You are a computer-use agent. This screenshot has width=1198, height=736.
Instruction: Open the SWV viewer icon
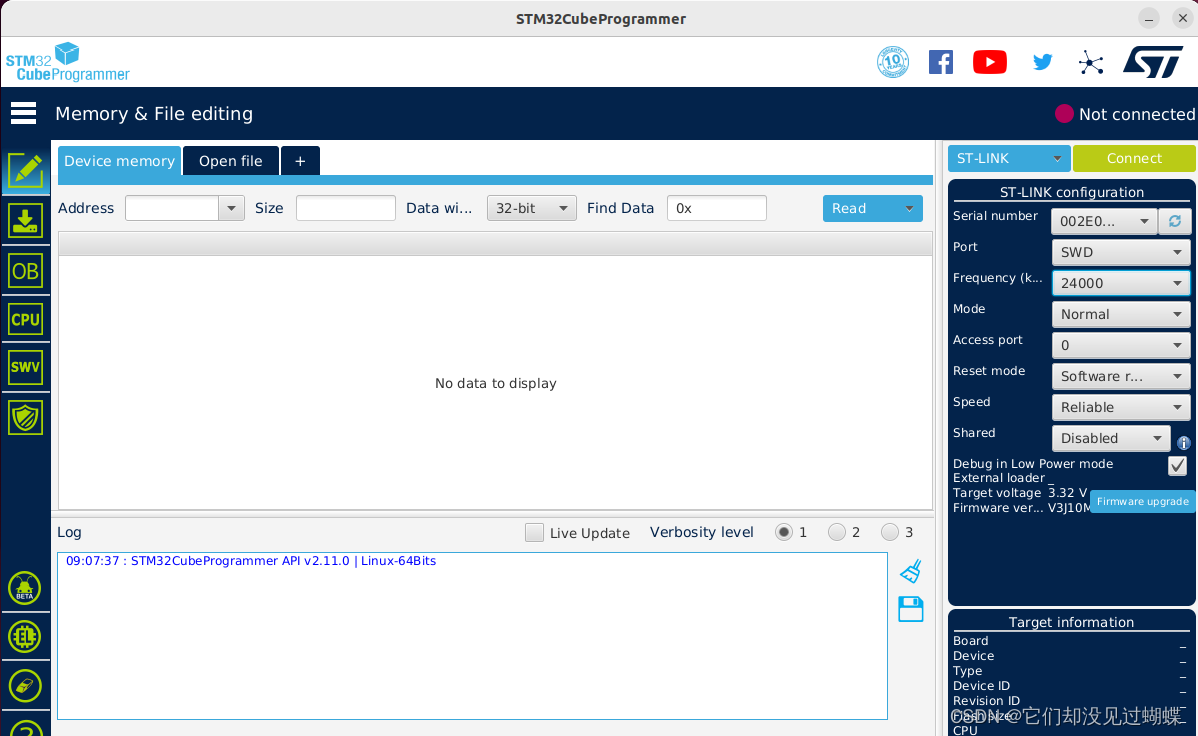click(x=25, y=368)
